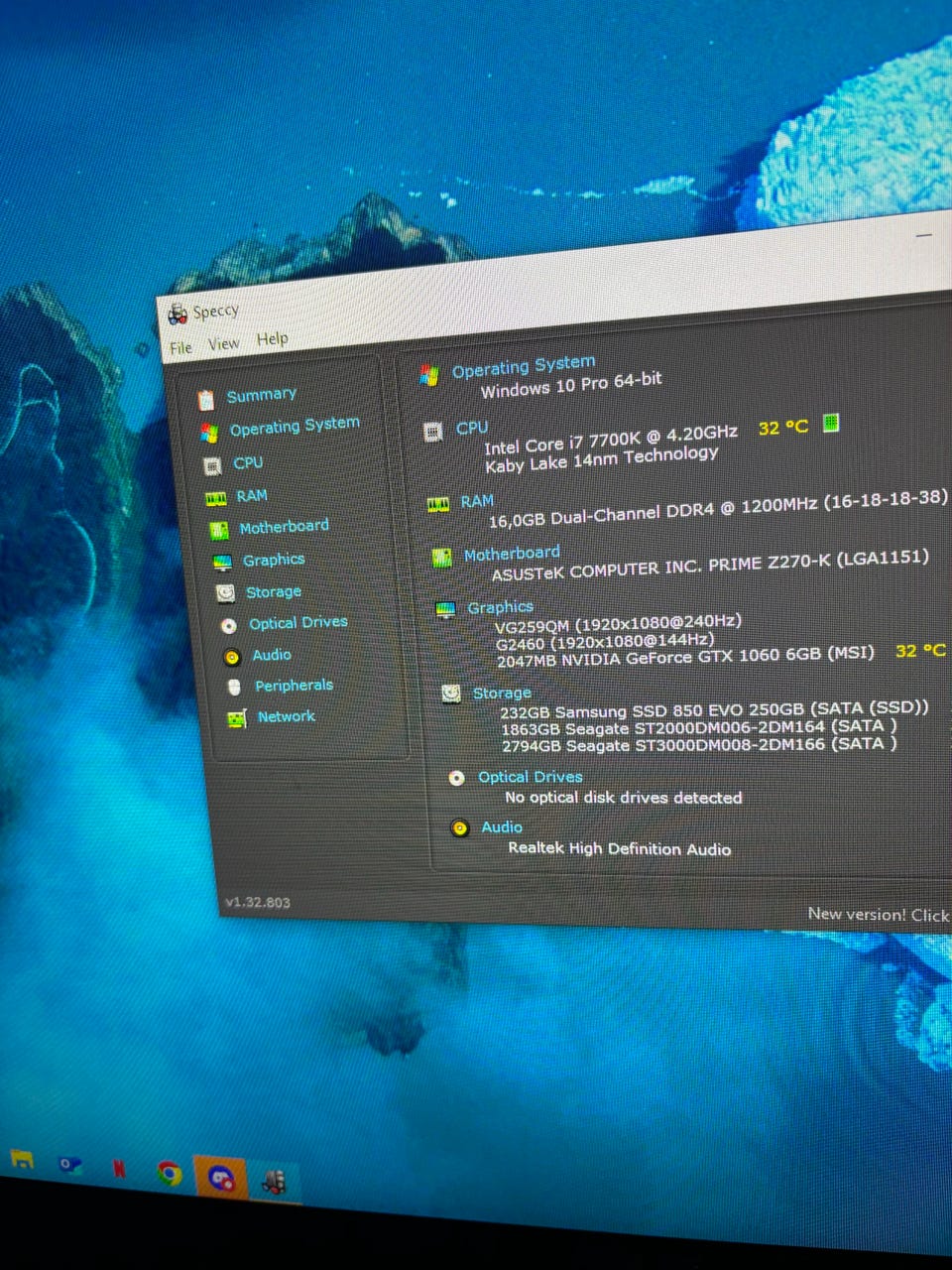Click the Graphics heading in summary pane
952x1270 pixels.
500,607
